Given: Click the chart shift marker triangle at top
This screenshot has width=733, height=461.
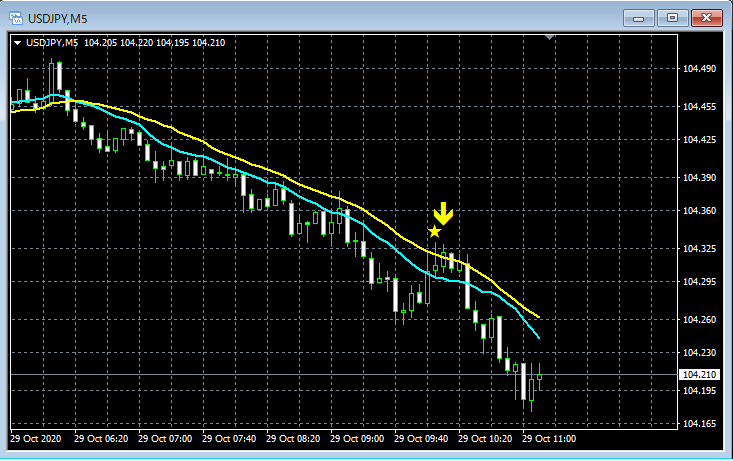Looking at the screenshot, I should coord(550,37).
